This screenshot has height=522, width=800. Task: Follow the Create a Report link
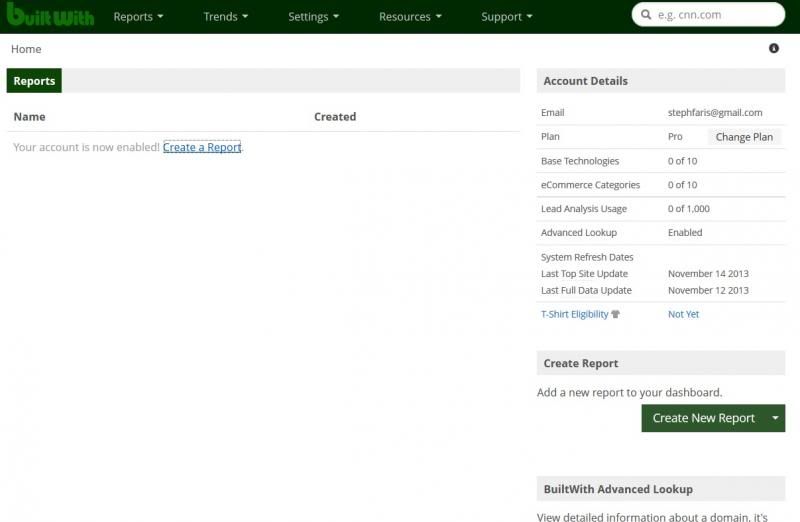point(202,147)
